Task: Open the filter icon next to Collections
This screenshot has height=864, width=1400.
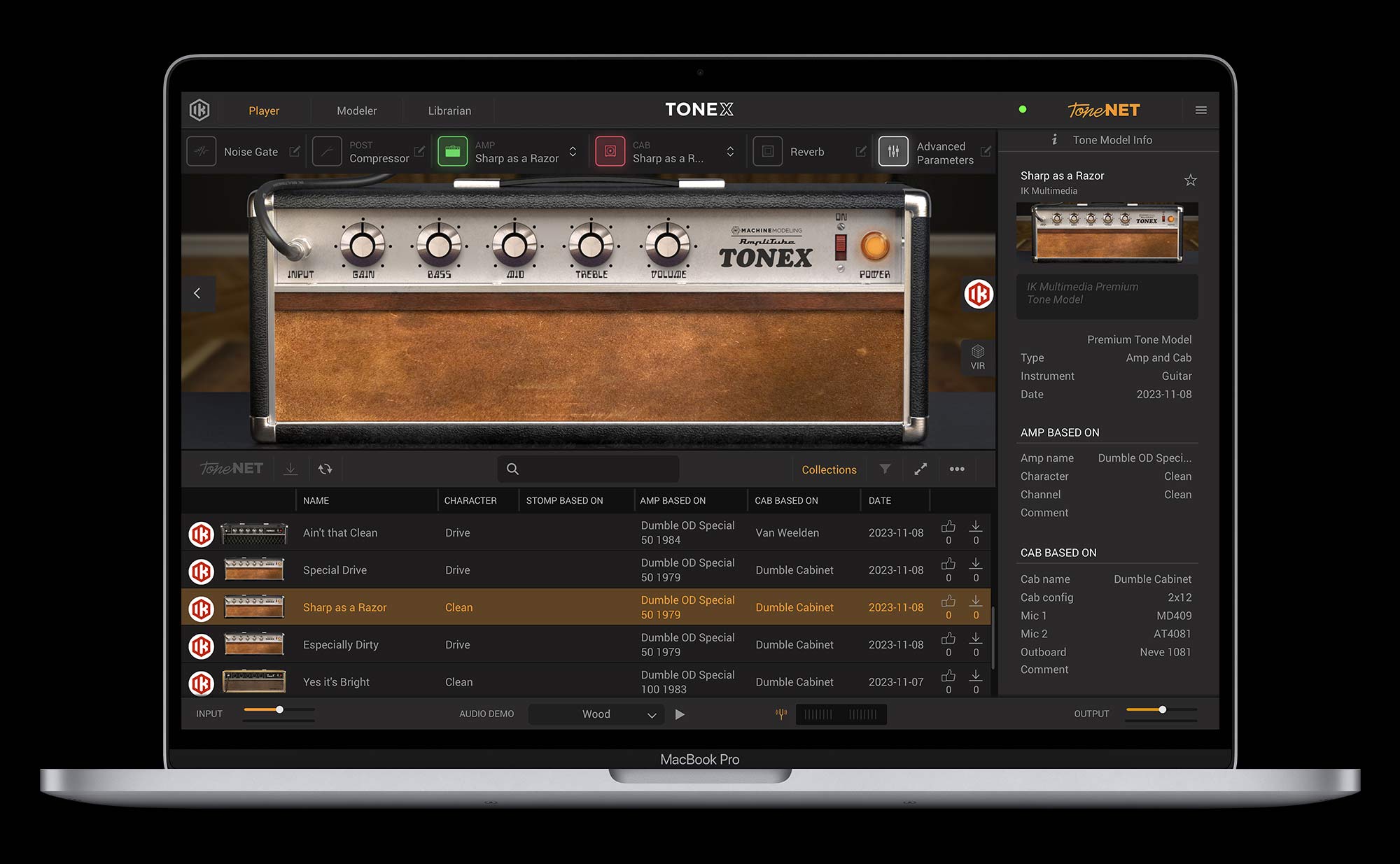Action: pyautogui.click(x=885, y=469)
